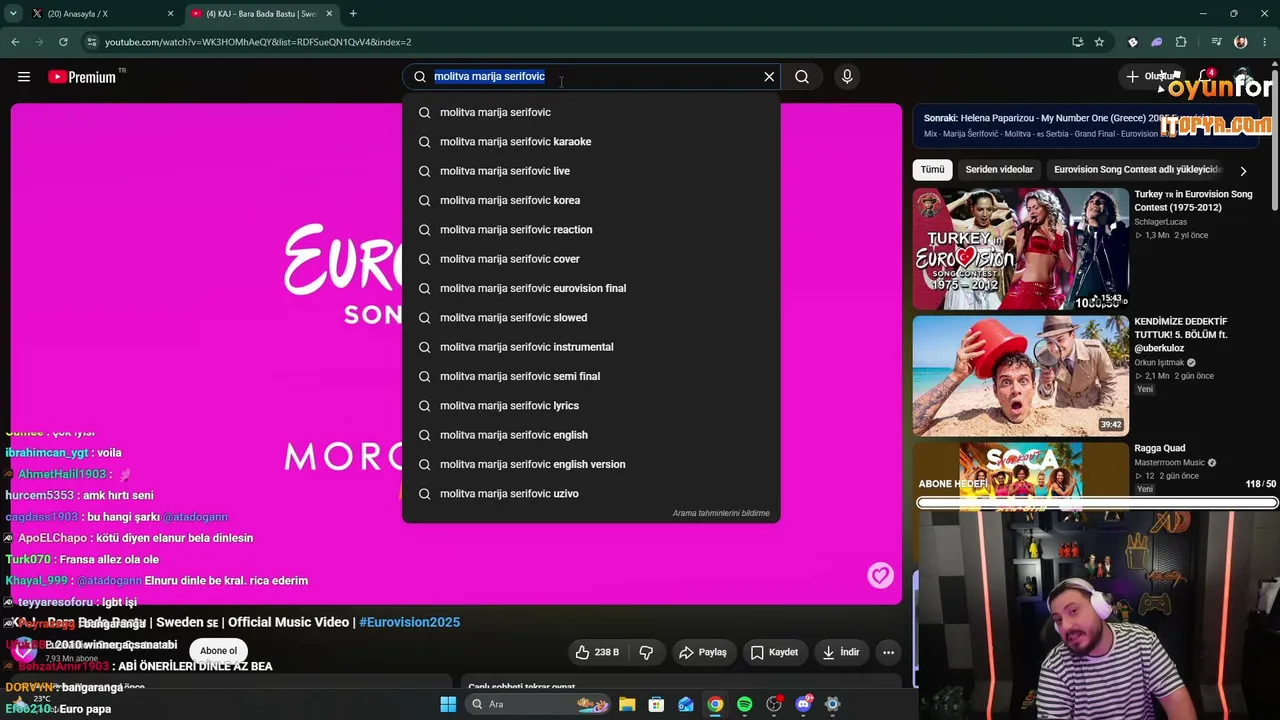Select the Seriden videolar chip

[x=999, y=170]
